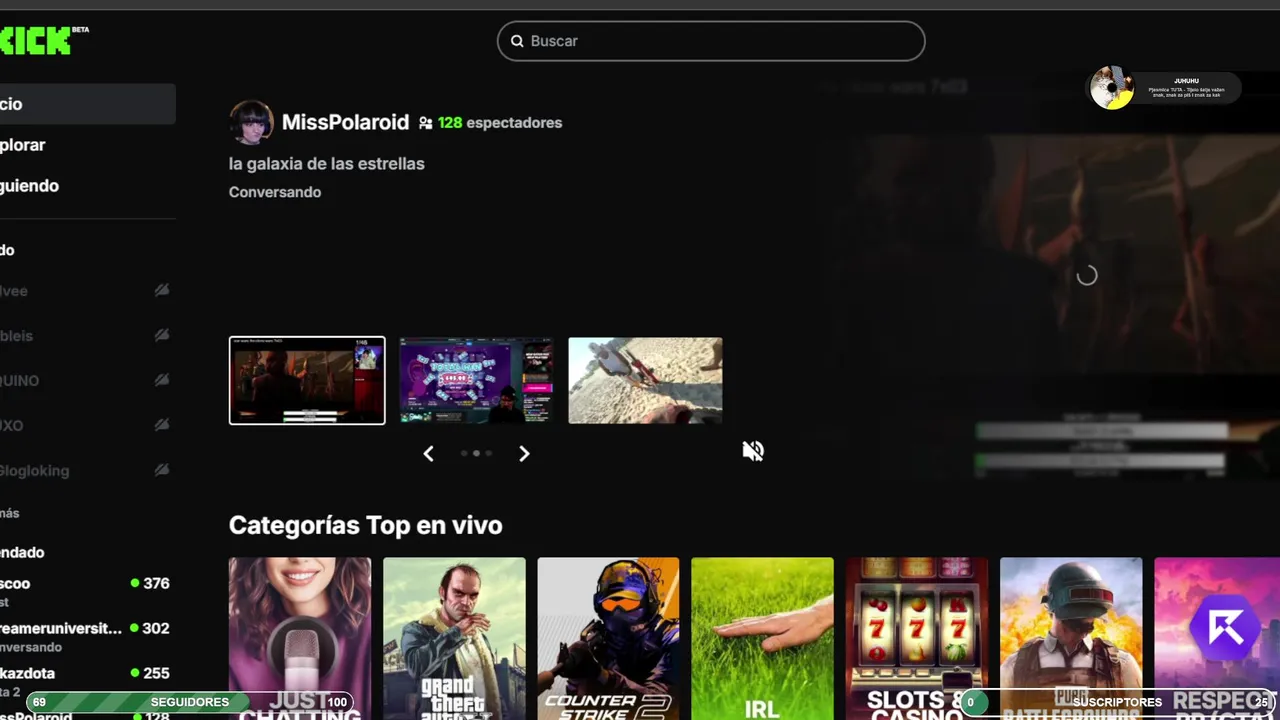This screenshot has height=720, width=1280.
Task: Expand the followed list with 'más'
Action: click(10, 513)
